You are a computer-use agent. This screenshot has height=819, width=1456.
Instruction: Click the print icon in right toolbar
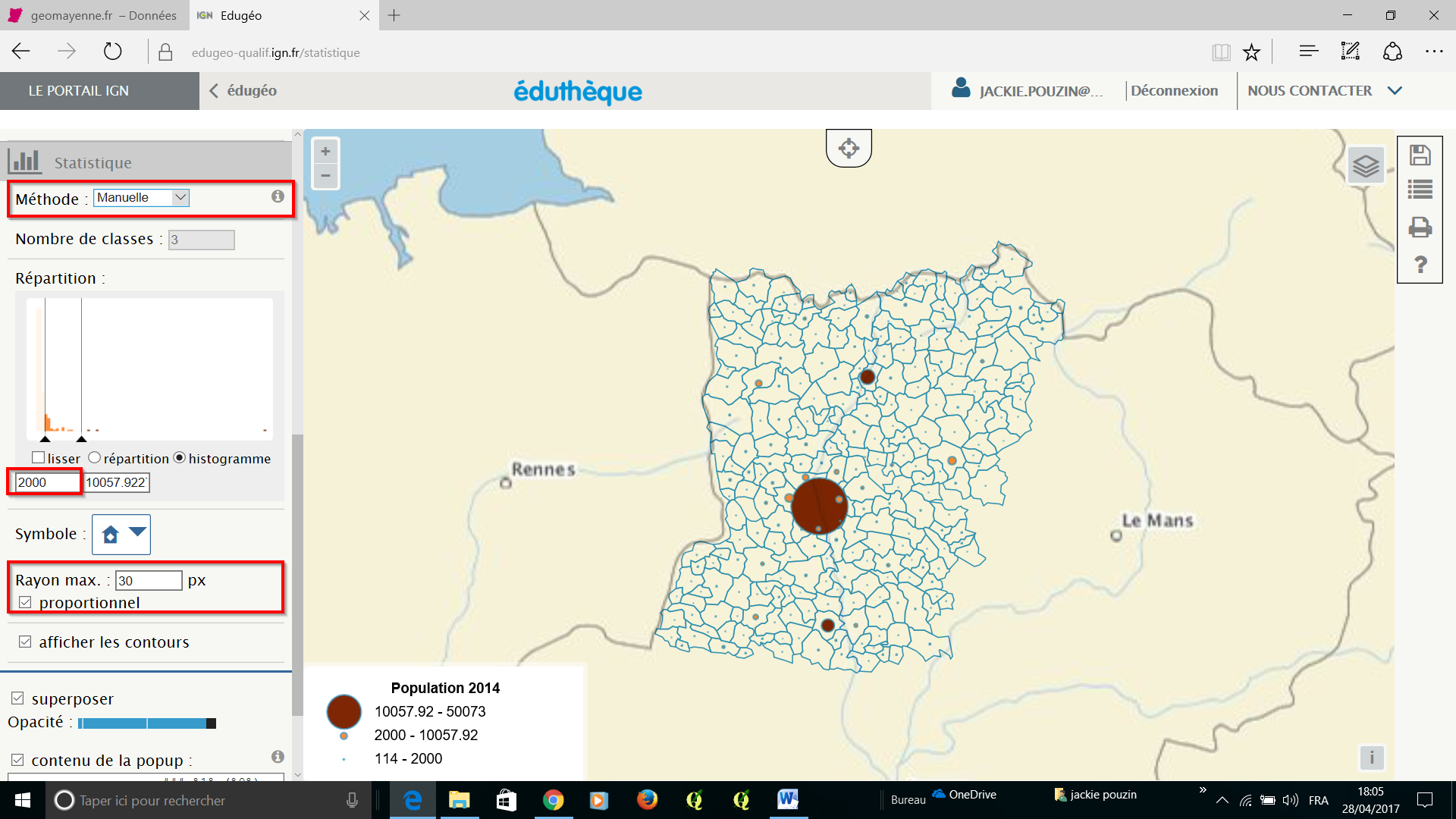[1420, 227]
